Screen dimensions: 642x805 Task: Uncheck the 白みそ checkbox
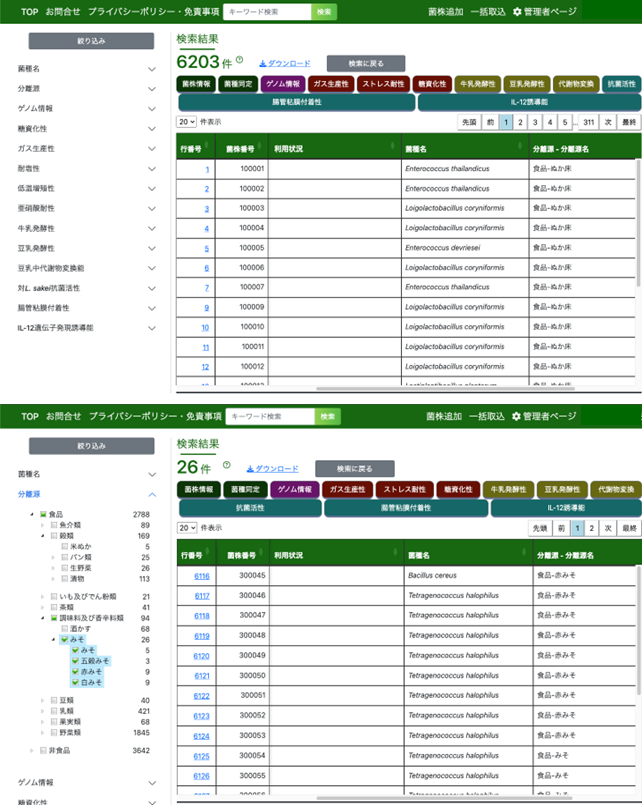(x=75, y=683)
